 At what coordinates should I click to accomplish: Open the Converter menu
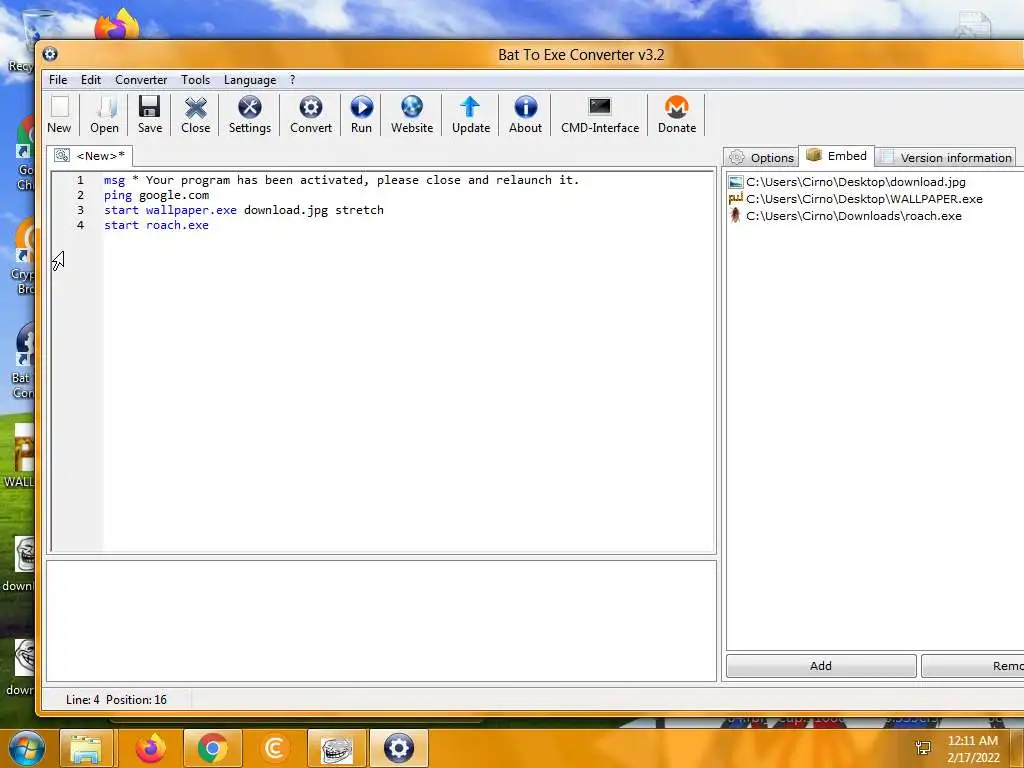pos(141,80)
